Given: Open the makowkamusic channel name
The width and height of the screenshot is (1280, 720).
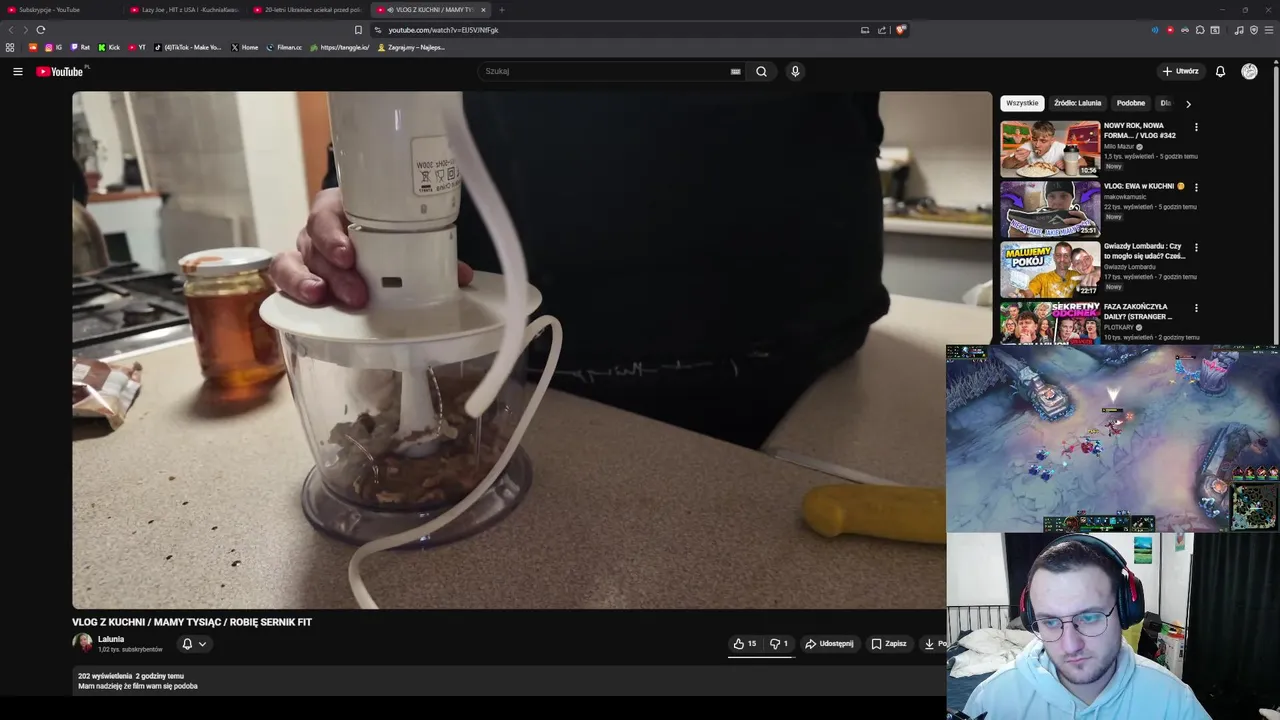Looking at the screenshot, I should (1125, 197).
